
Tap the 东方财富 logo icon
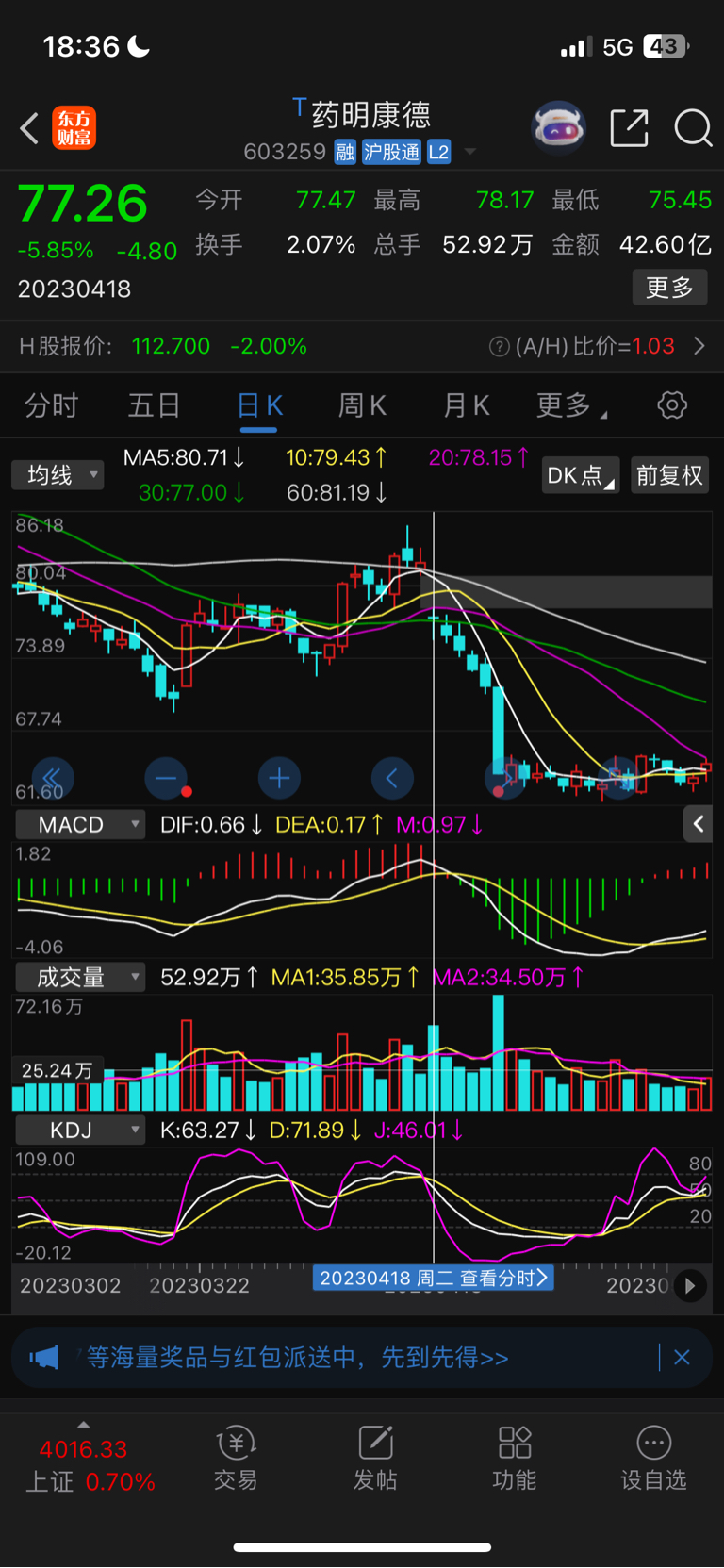[74, 128]
